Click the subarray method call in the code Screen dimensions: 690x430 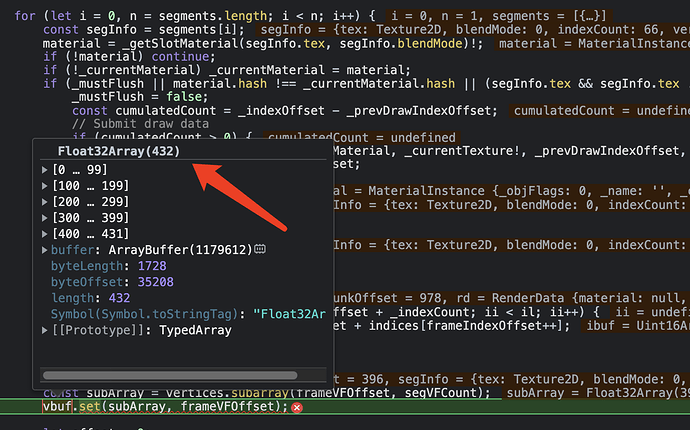point(260,393)
